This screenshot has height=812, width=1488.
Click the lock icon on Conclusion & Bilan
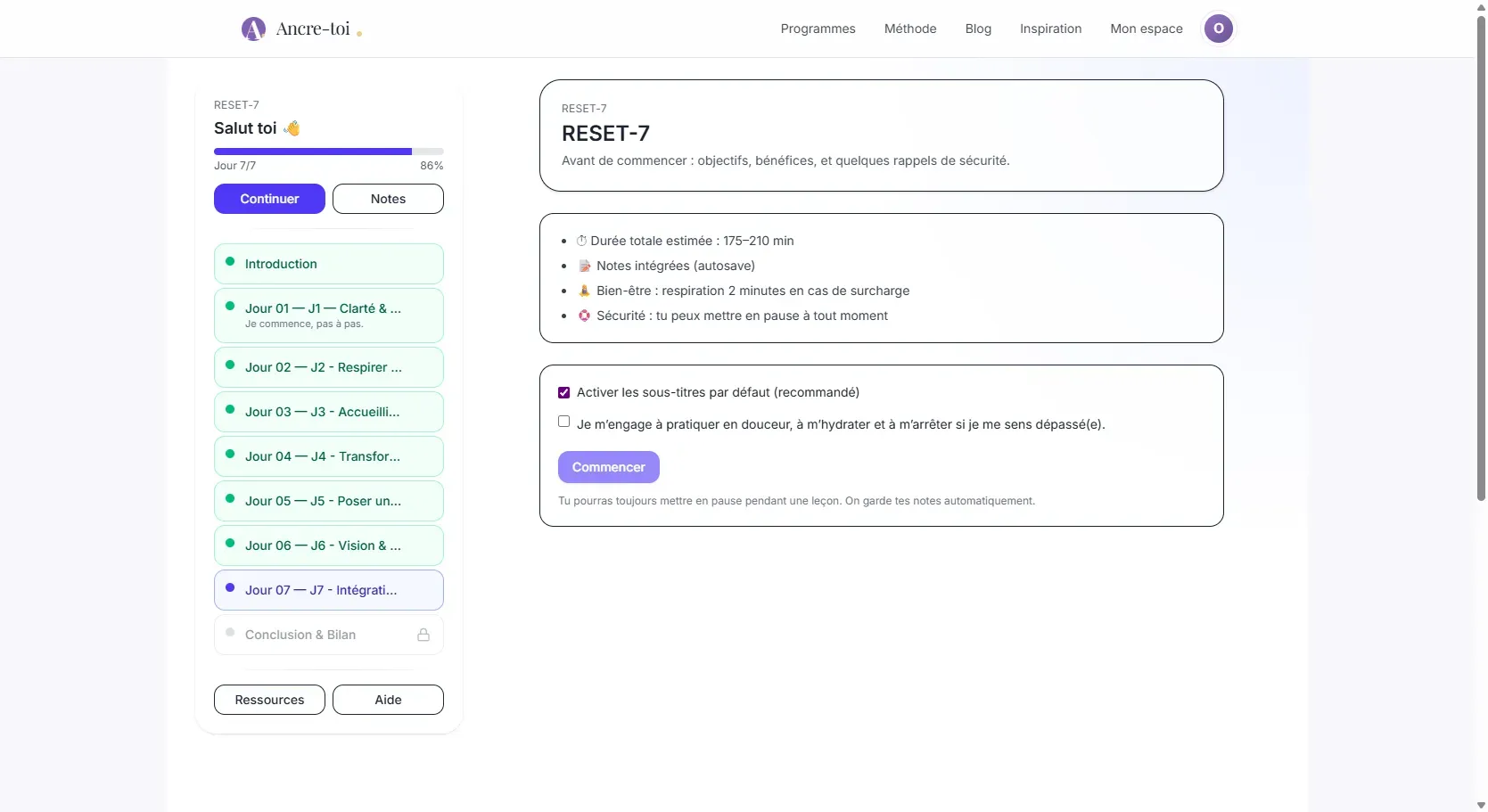click(423, 634)
